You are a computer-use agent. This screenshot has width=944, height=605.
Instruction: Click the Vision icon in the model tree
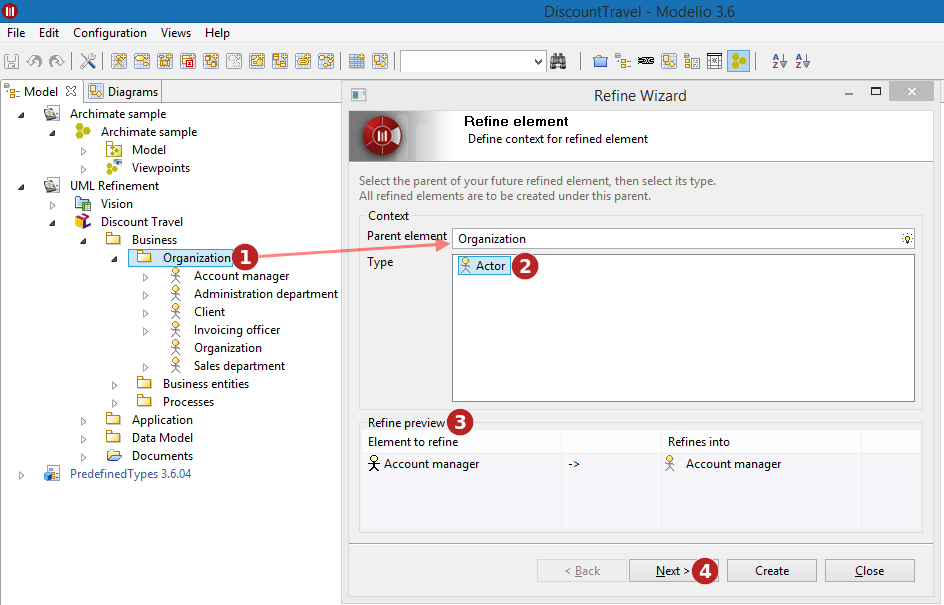[x=82, y=203]
